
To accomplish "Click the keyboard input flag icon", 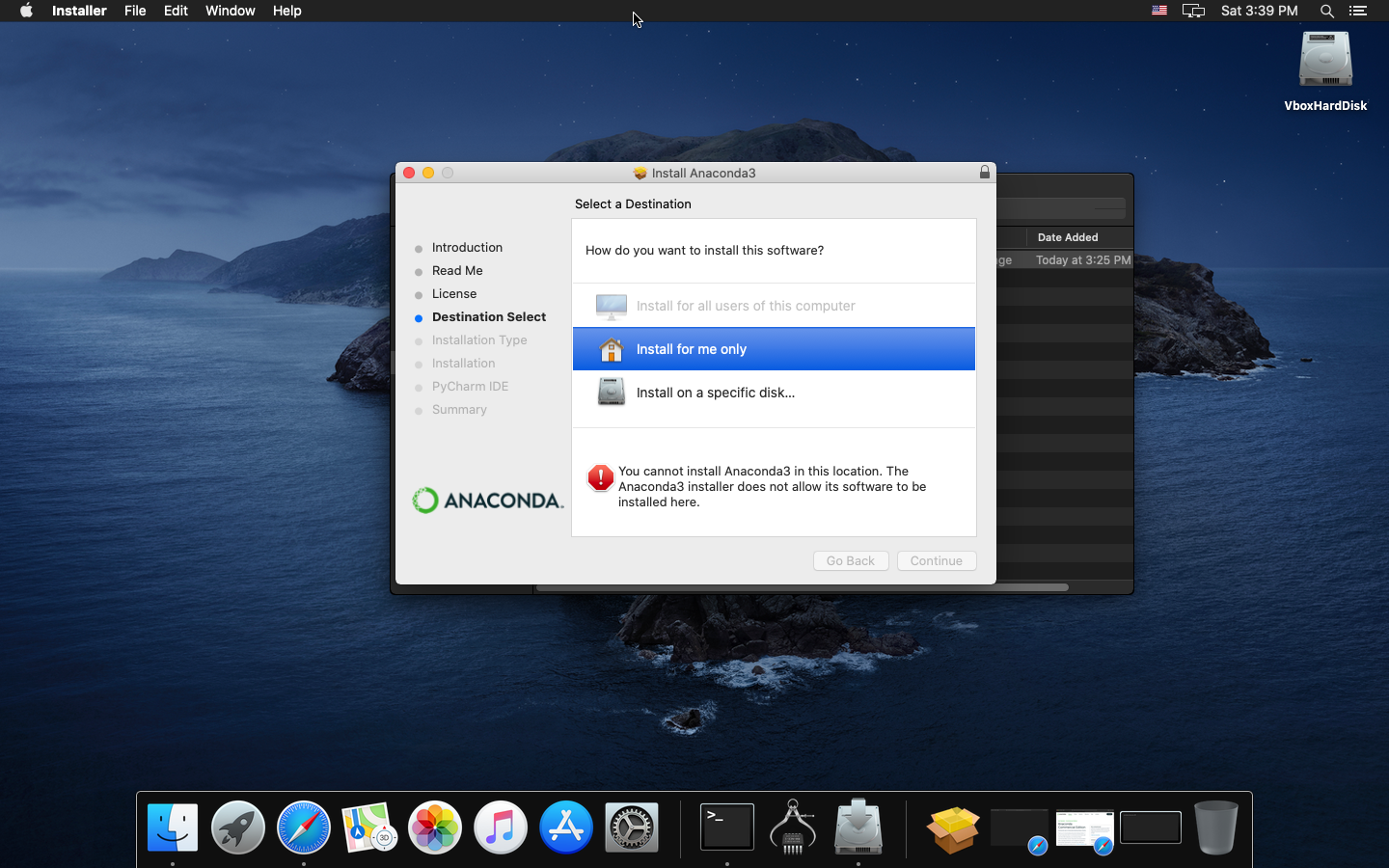I will (x=1159, y=11).
